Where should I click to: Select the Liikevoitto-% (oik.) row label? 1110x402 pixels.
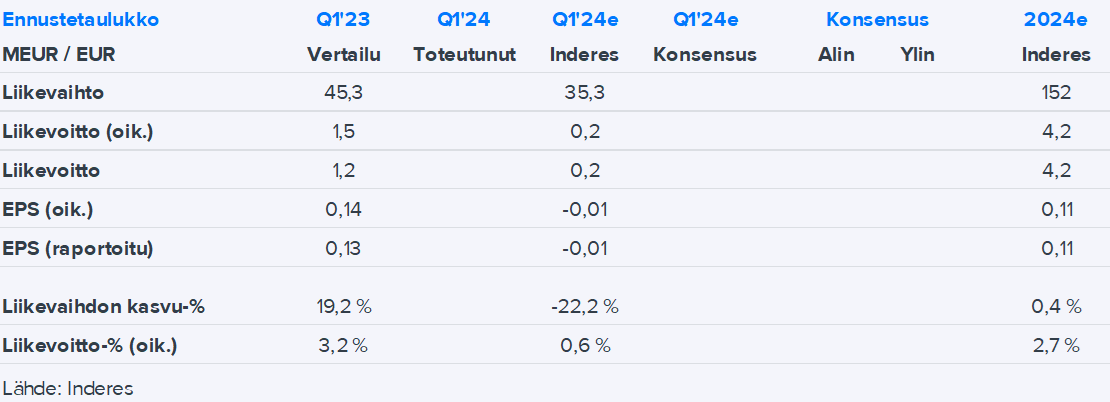click(89, 346)
